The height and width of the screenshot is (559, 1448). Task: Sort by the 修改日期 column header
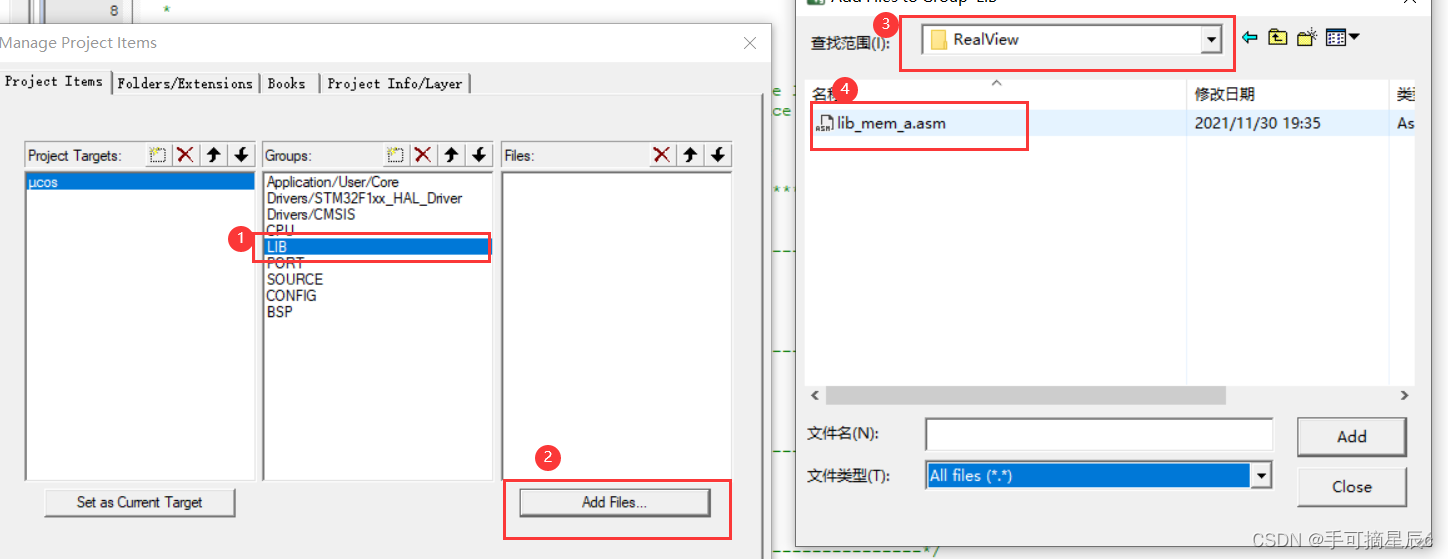[1225, 95]
